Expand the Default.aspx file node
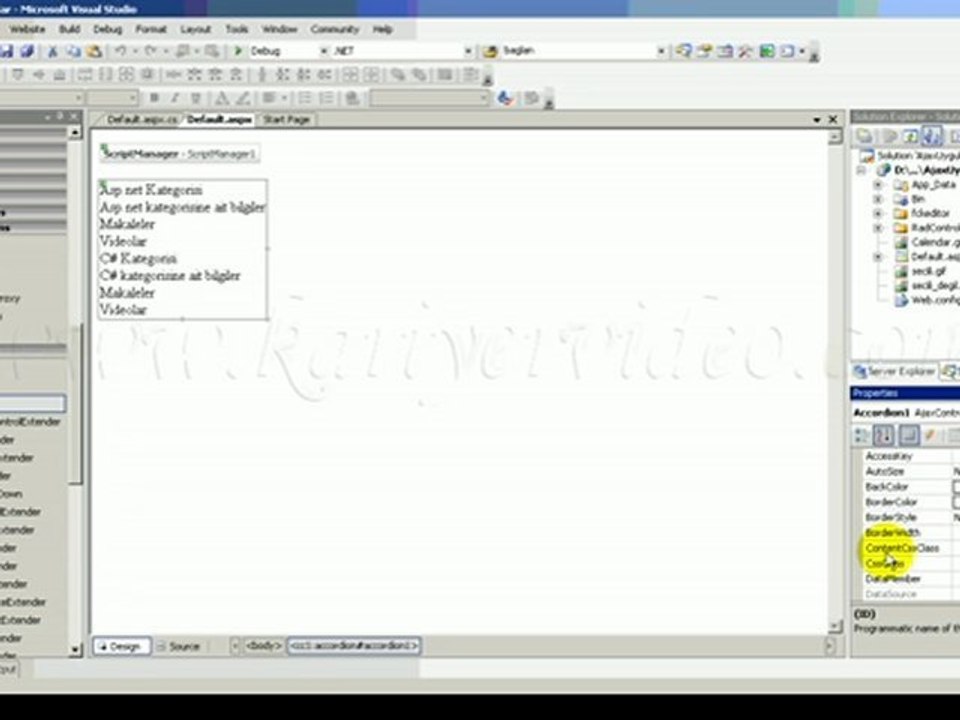Image resolution: width=960 pixels, height=720 pixels. click(x=878, y=257)
